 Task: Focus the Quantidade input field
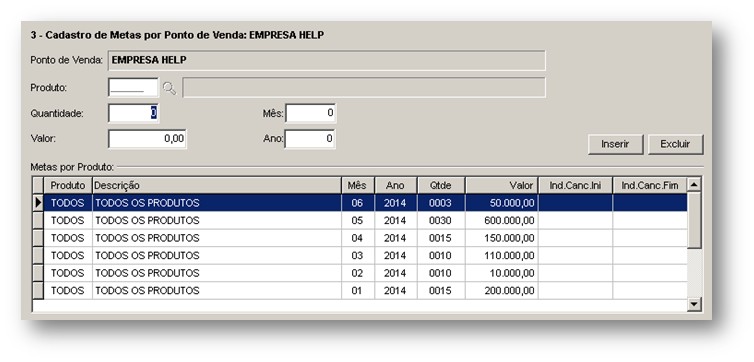[x=133, y=113]
